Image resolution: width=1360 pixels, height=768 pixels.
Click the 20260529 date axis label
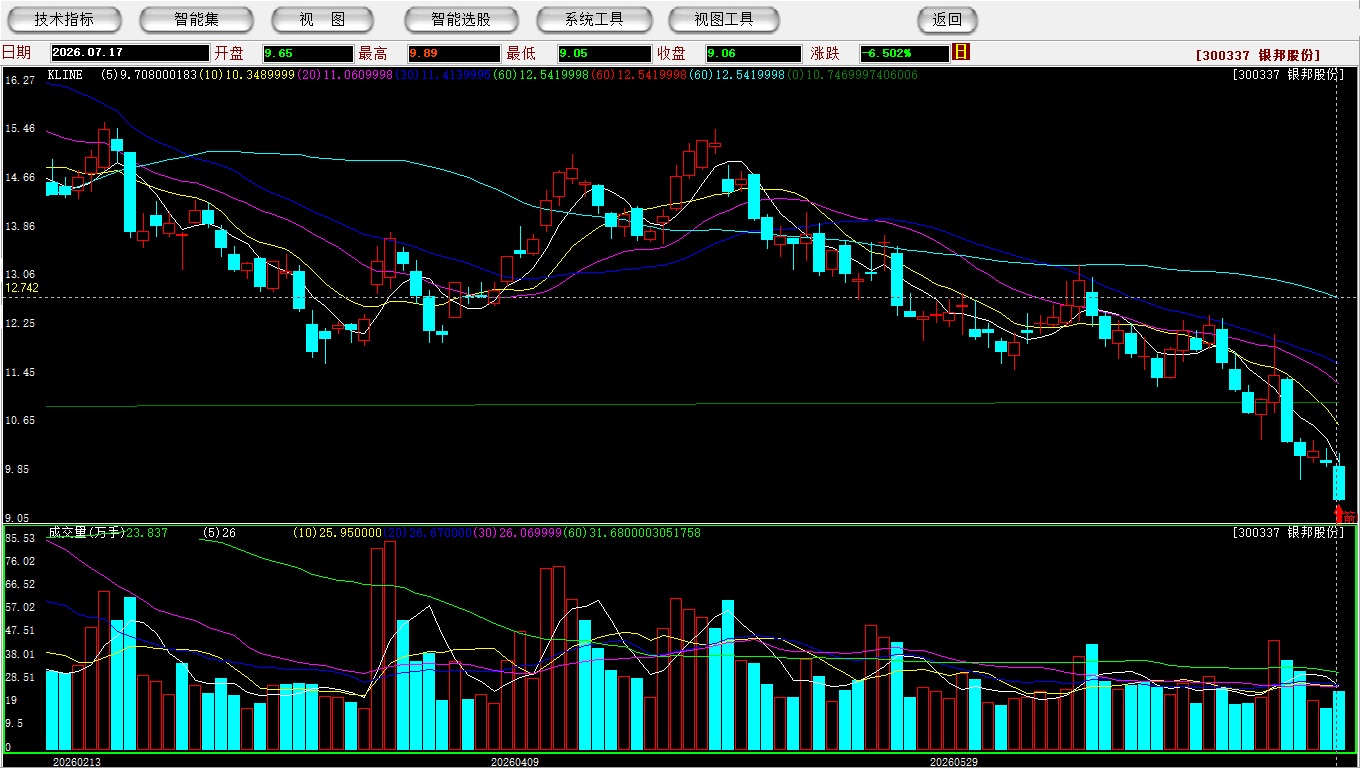(953, 761)
